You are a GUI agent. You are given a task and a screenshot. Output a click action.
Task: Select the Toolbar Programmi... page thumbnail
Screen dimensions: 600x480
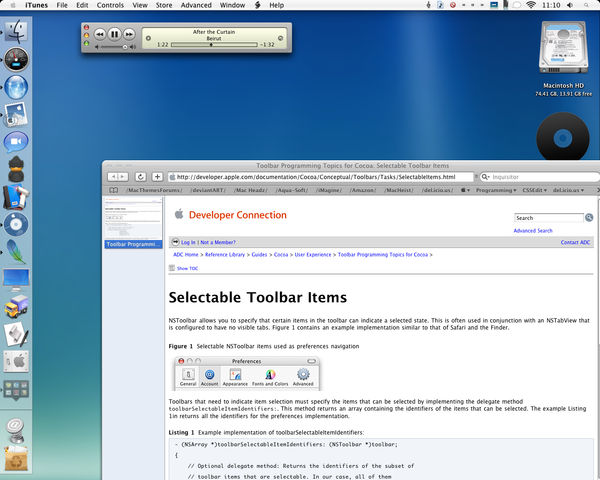133,223
